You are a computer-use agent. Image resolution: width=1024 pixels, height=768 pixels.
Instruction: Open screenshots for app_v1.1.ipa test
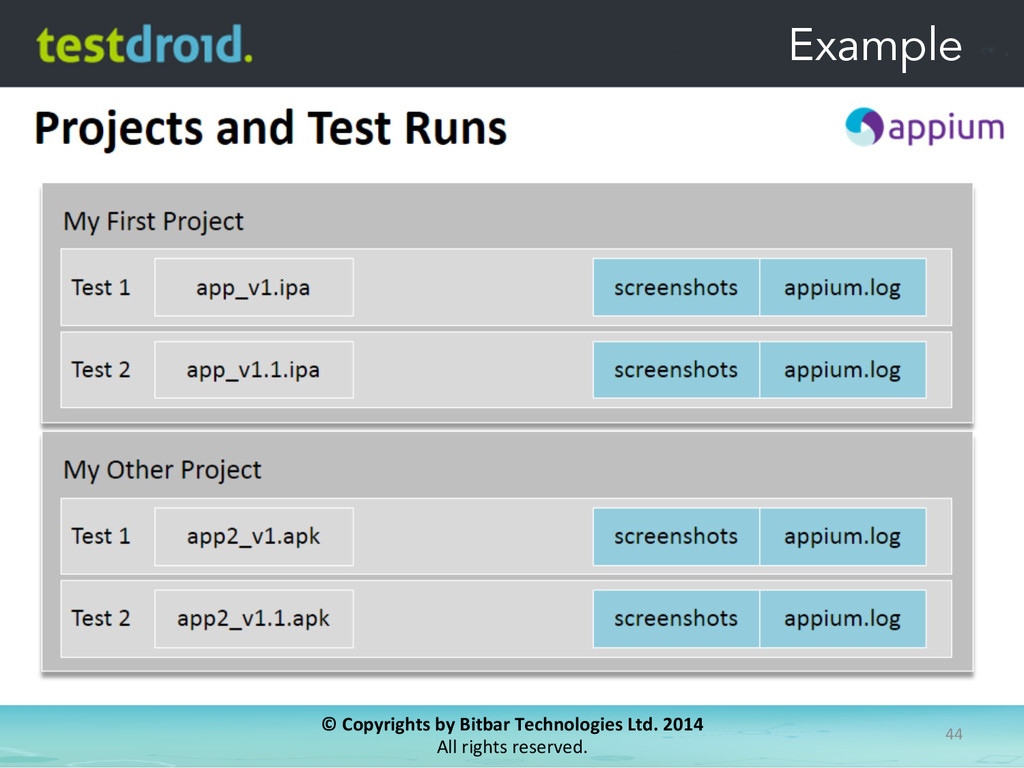pos(676,370)
